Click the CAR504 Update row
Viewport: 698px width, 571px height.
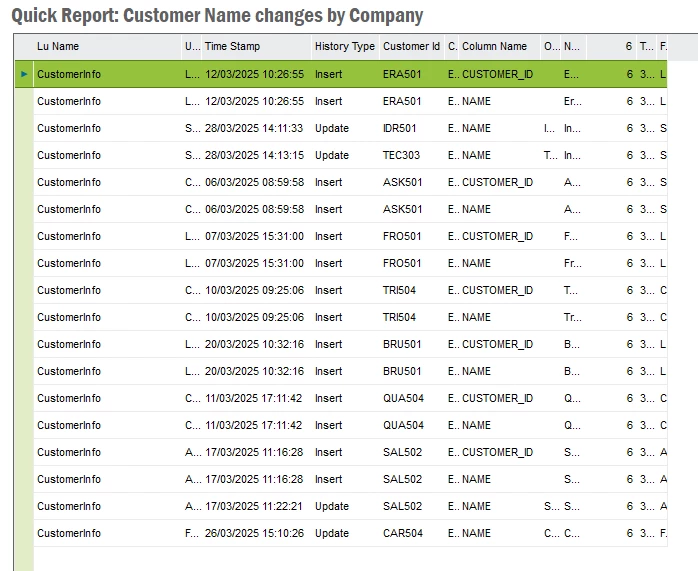click(x=350, y=533)
